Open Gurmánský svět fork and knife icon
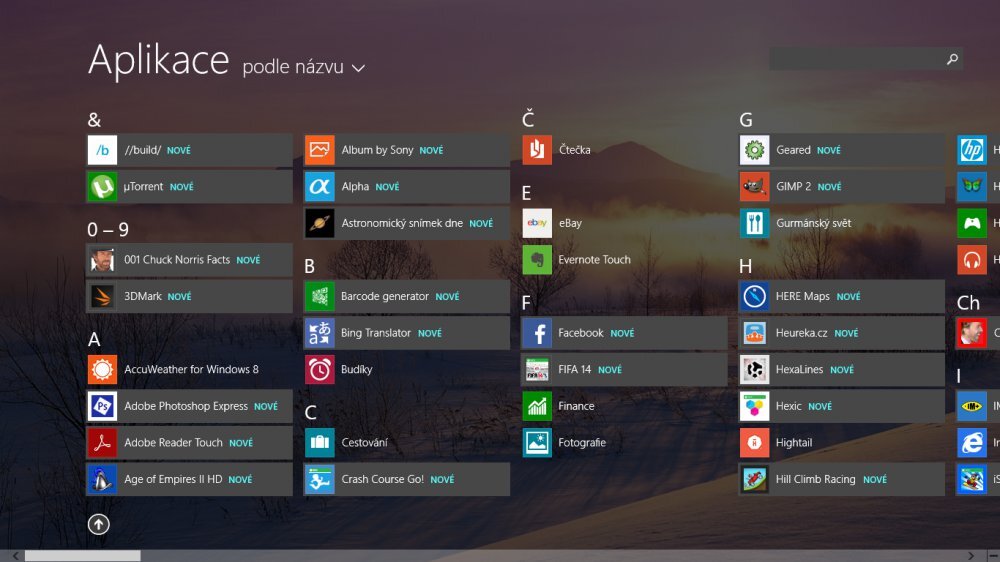 [754, 223]
